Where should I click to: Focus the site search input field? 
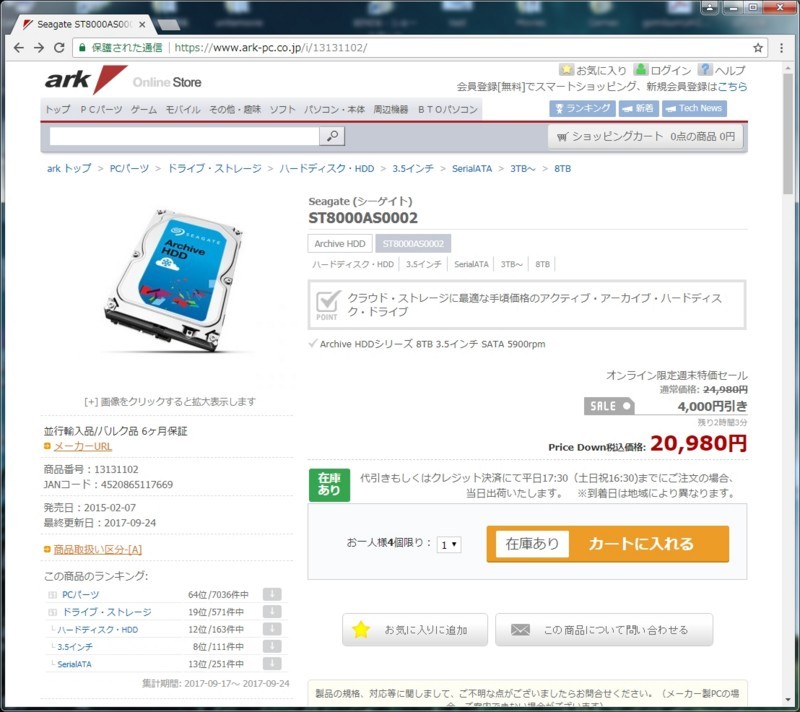coord(184,136)
